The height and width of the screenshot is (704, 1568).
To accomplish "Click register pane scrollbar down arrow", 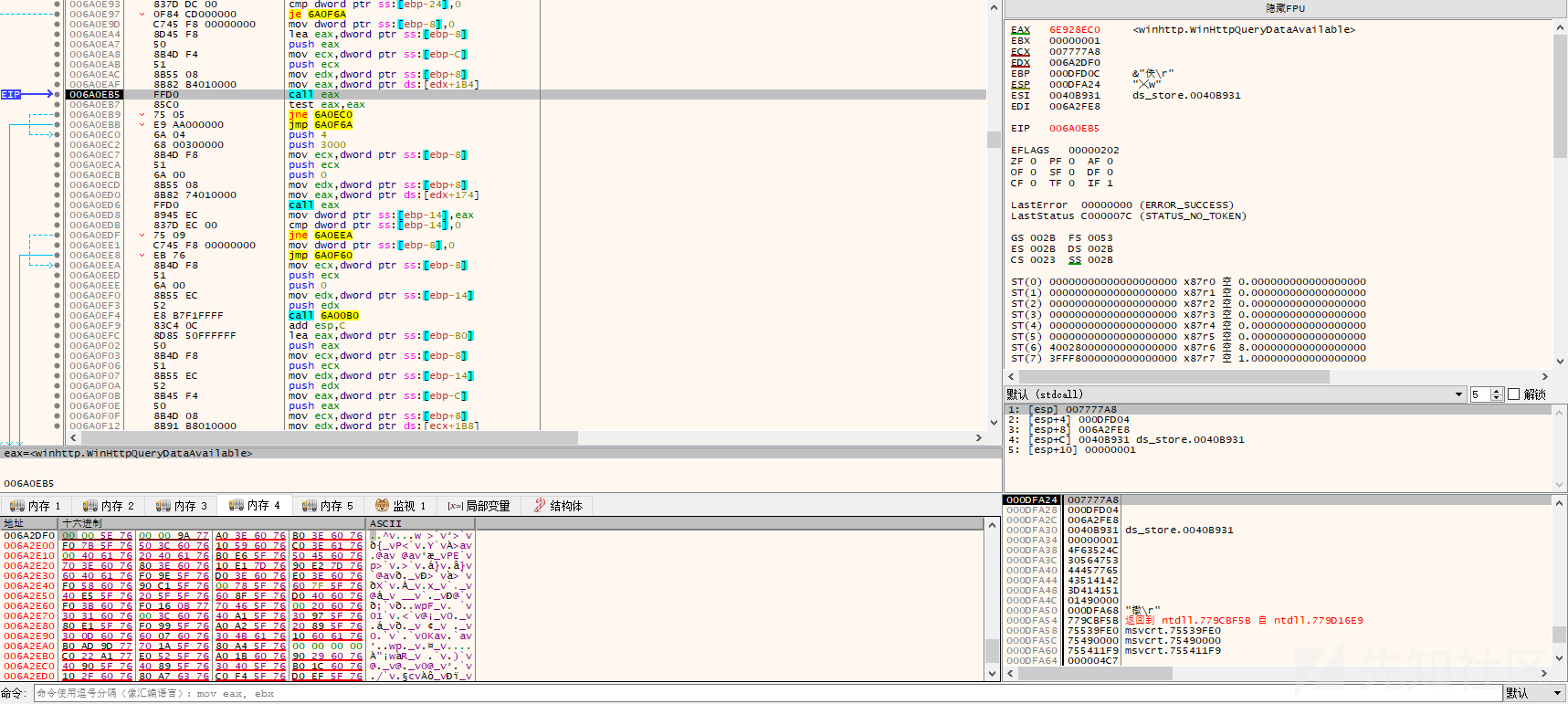I will 1560,362.
